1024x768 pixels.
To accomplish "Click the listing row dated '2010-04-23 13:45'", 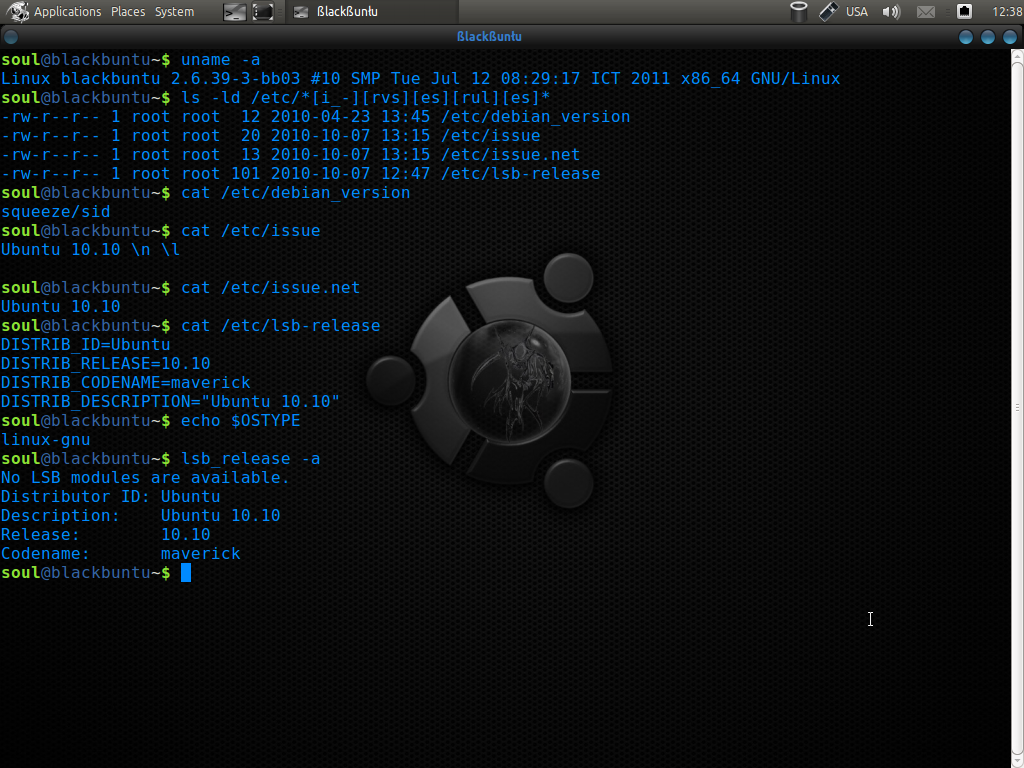I will pos(315,116).
